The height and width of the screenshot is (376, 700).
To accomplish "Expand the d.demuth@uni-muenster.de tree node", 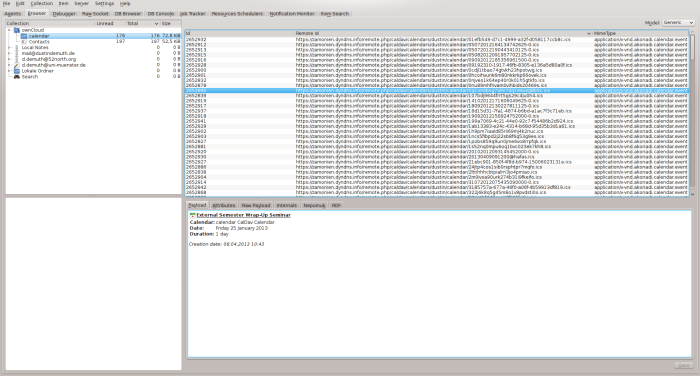I will click(x=9, y=65).
